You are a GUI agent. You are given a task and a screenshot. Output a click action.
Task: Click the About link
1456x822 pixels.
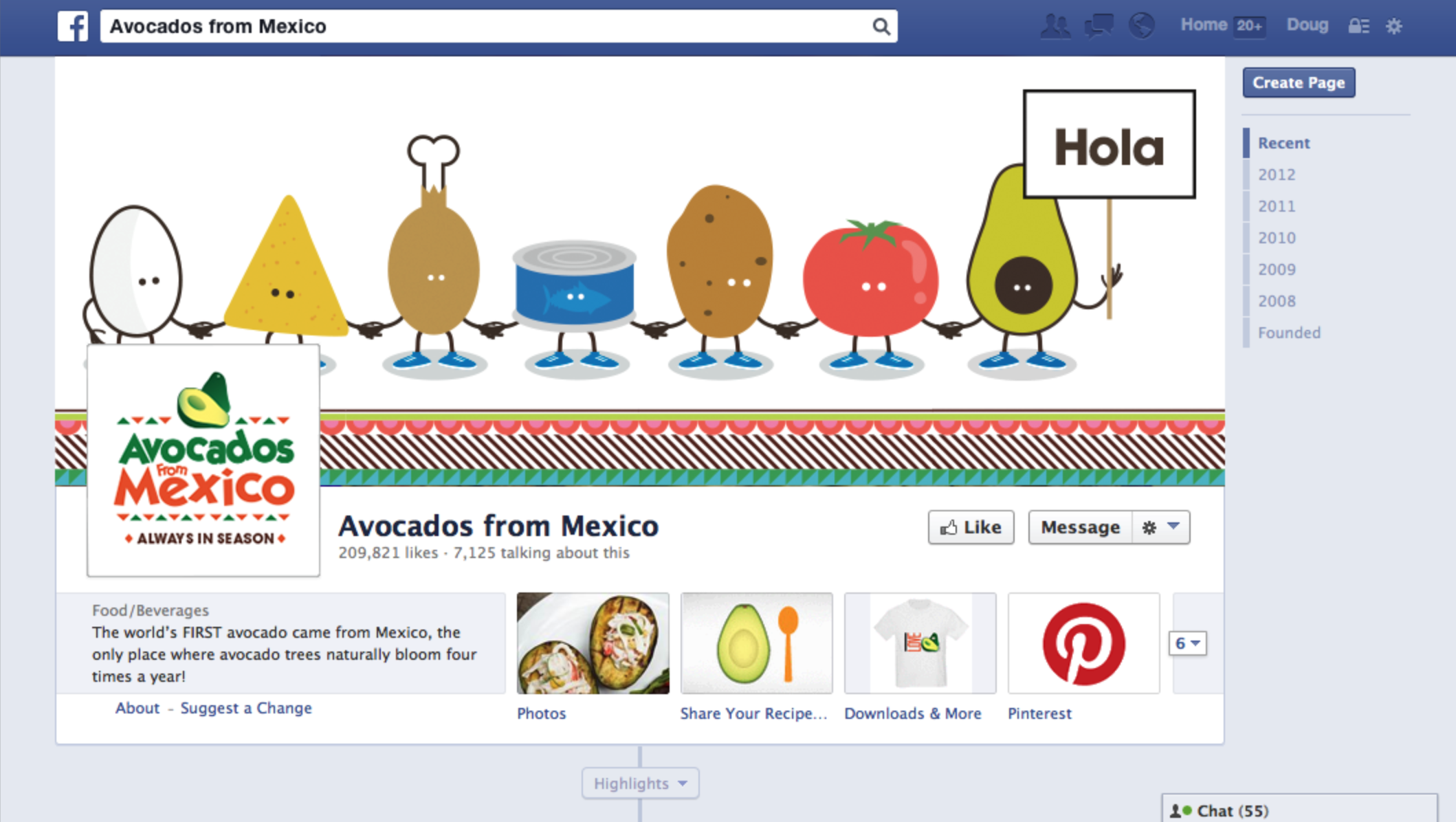coord(137,708)
